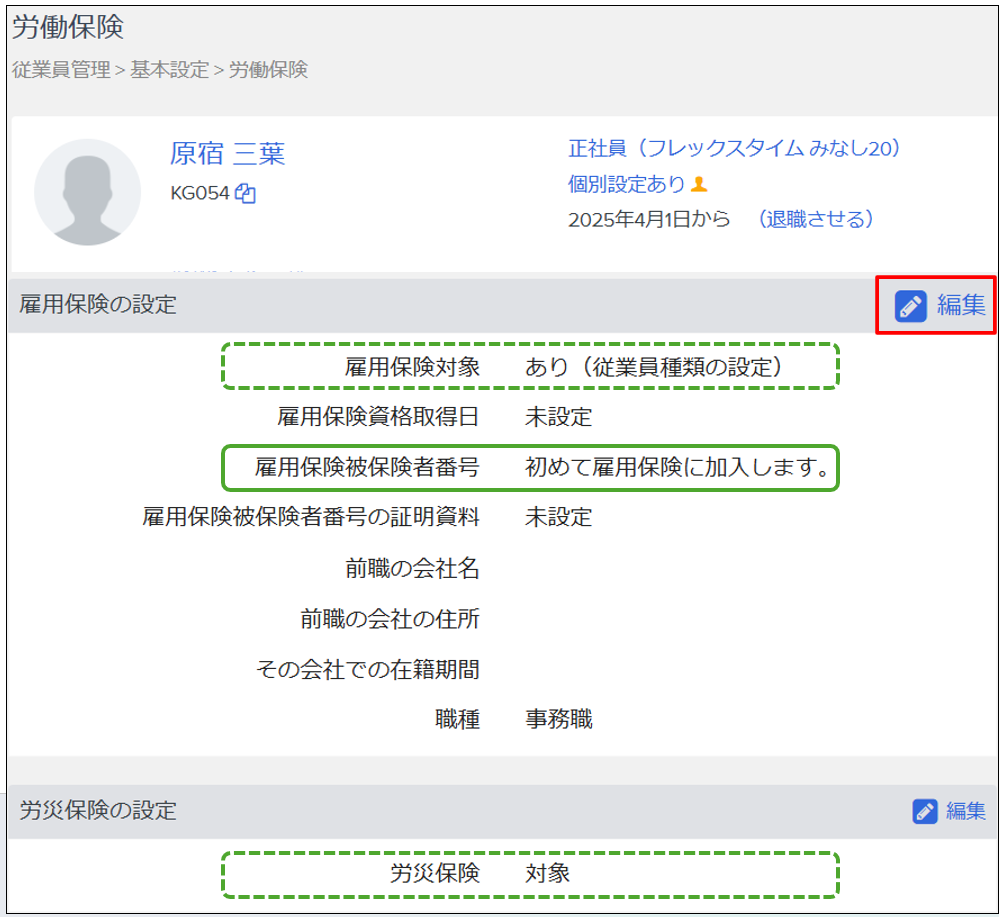The height and width of the screenshot is (917, 999).
Task: Go to 基本設定 in the breadcrumb
Action: (x=169, y=70)
